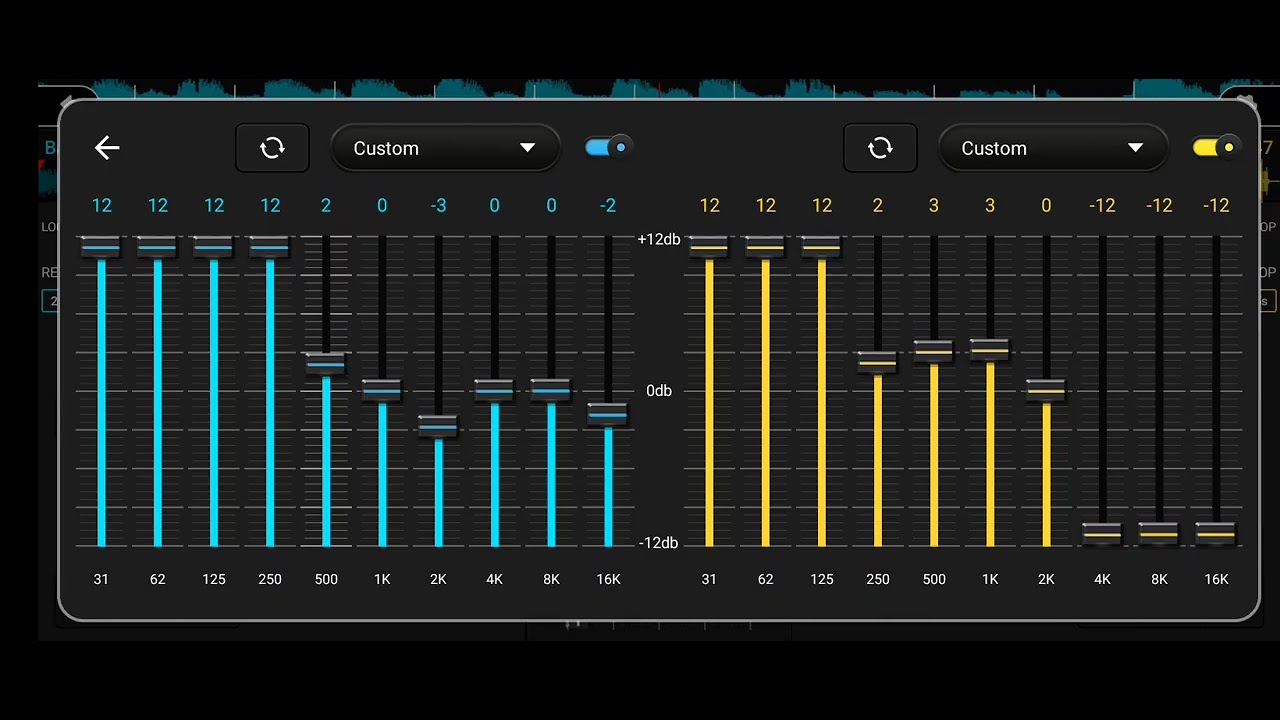Click the 0db scale label
1280x720 pixels.
659,391
